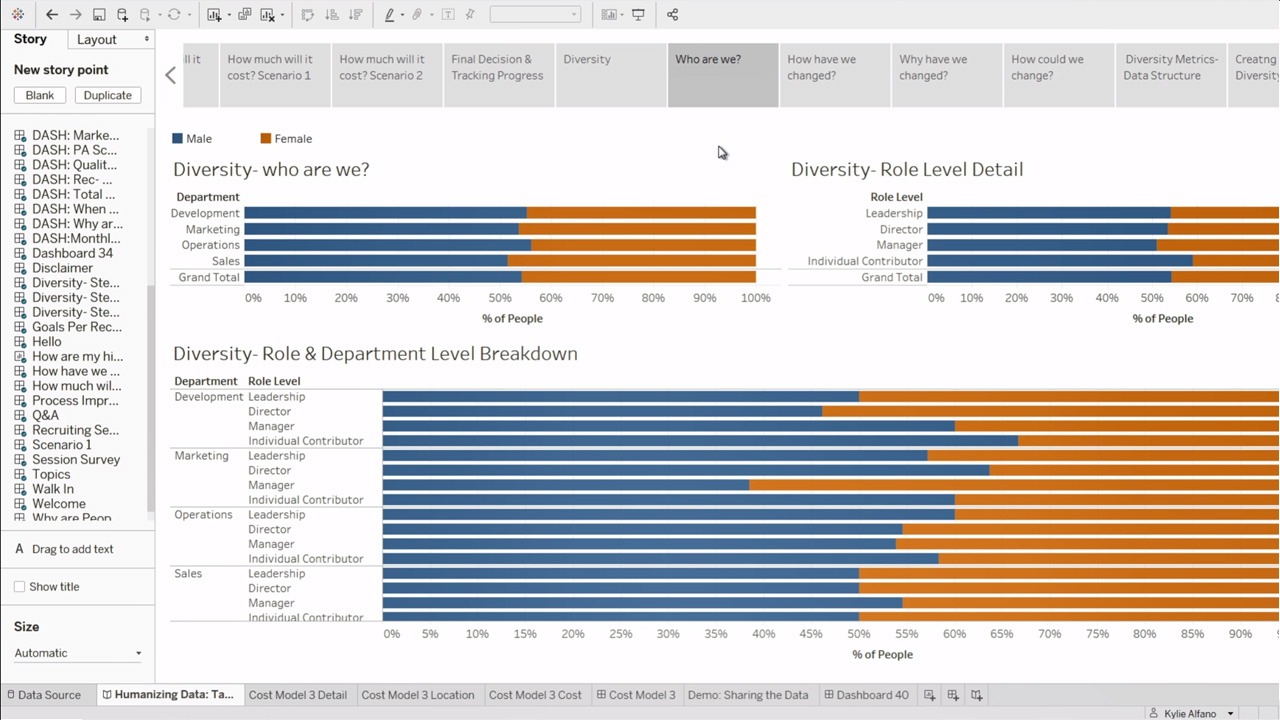
Task: Select the 'How have we changed?' story point
Action: pos(835,75)
